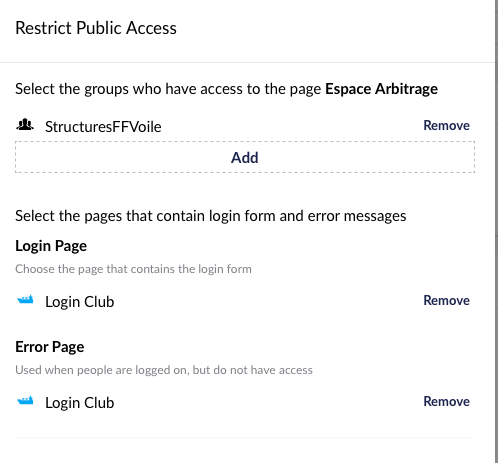Click the error page description text
The width and height of the screenshot is (498, 463).
click(x=164, y=370)
